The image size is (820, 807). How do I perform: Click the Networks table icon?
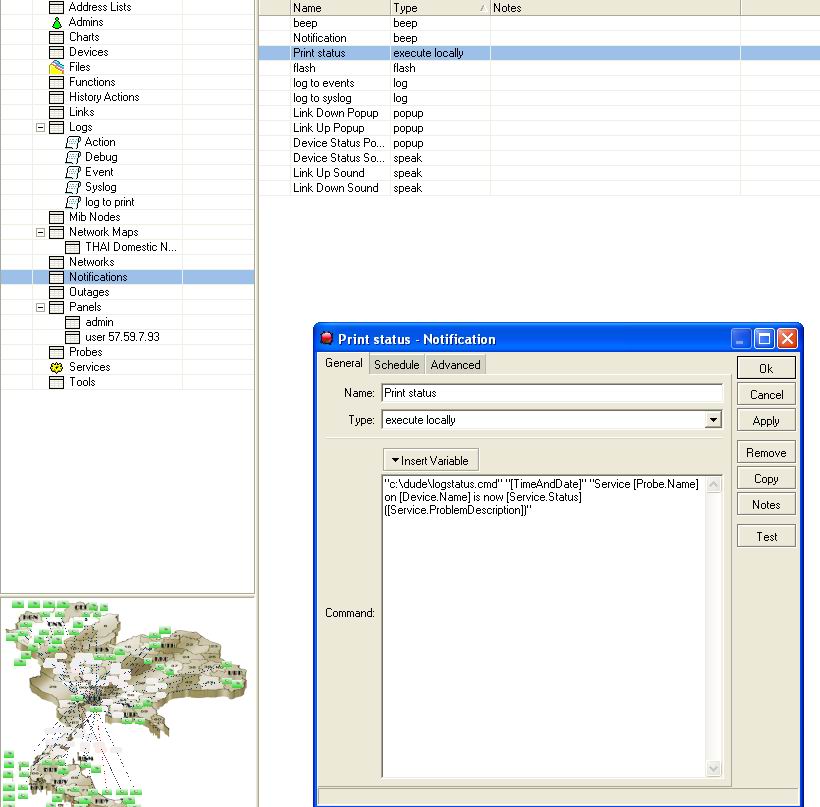point(56,263)
